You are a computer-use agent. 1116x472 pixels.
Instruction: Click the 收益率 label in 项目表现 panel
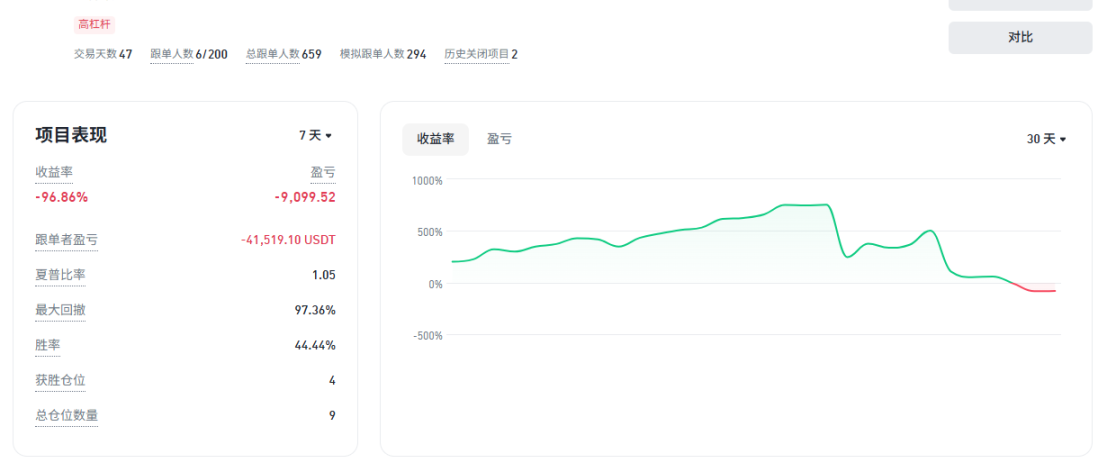[x=54, y=172]
